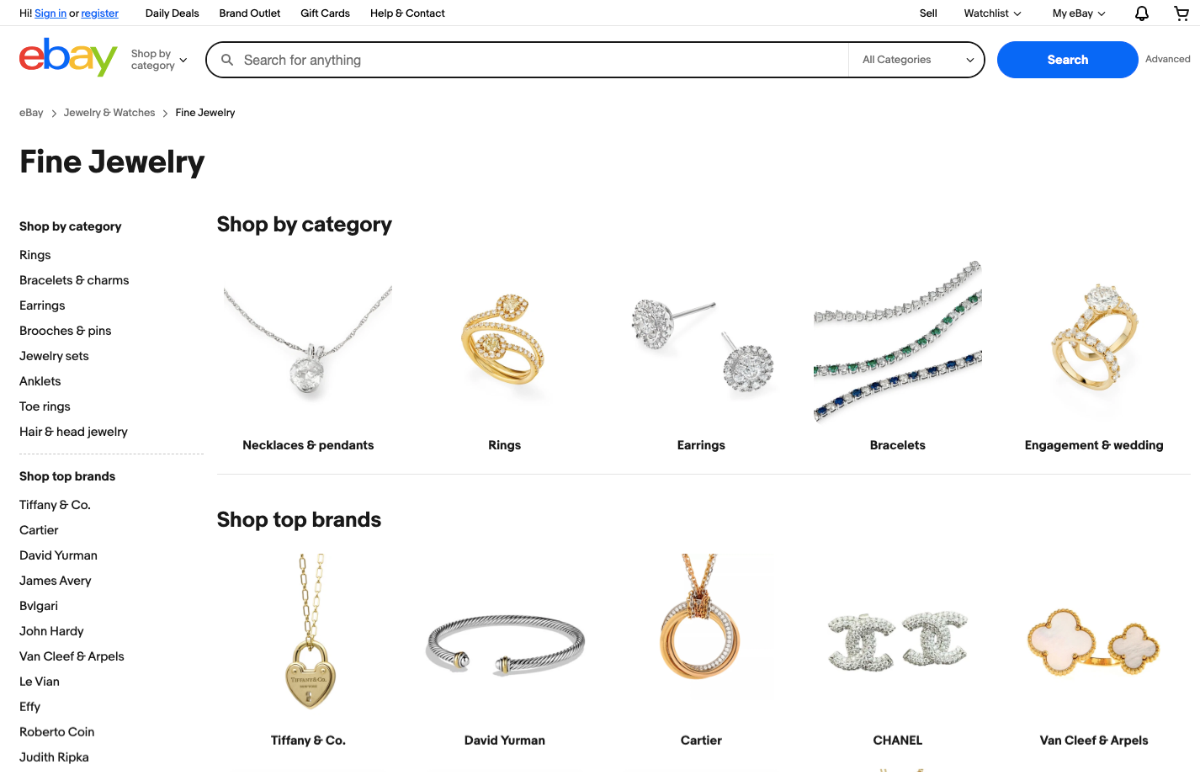Open the All Categories dropdown

(x=917, y=60)
